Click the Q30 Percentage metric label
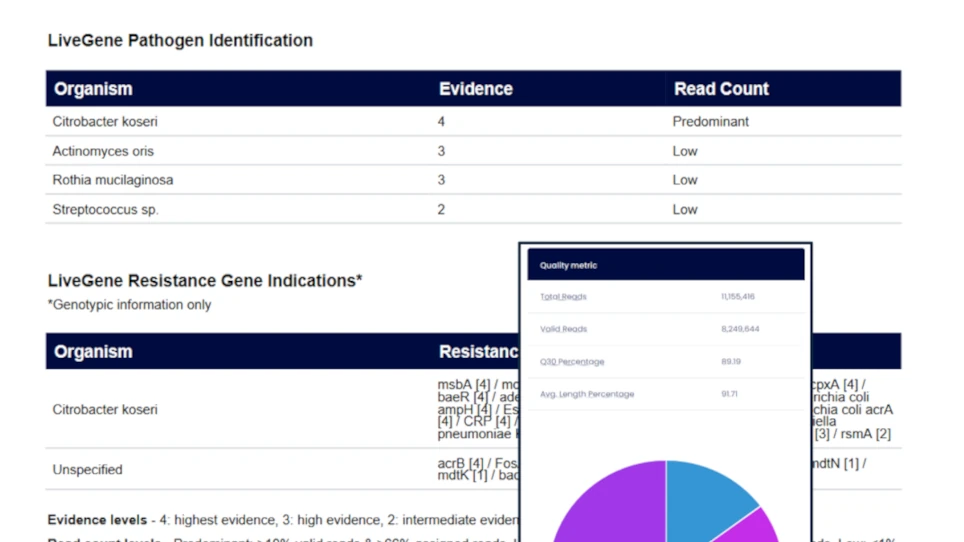The width and height of the screenshot is (964, 542). pos(572,362)
